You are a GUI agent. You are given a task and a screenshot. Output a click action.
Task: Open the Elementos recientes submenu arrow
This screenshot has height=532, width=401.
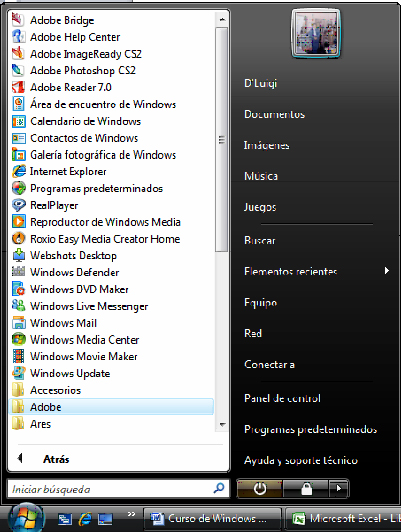(386, 271)
